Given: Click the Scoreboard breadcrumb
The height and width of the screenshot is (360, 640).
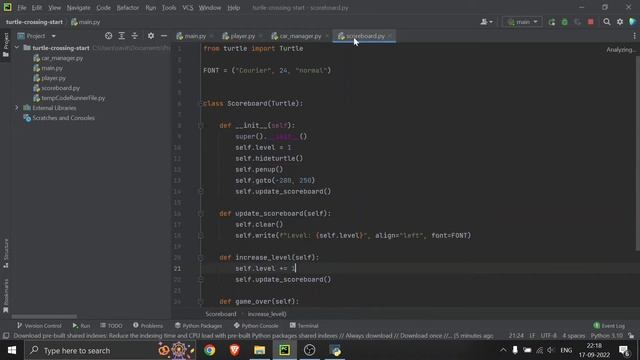Looking at the screenshot, I should point(221,314).
